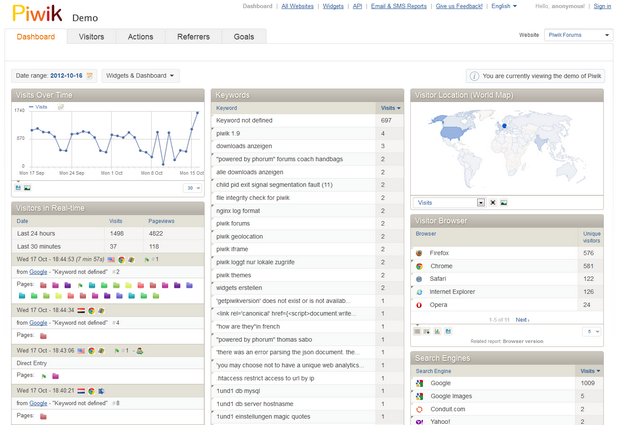This screenshot has height=425, width=618.
Task: Click the 'Last 24 hours' row
Action: click(108, 233)
